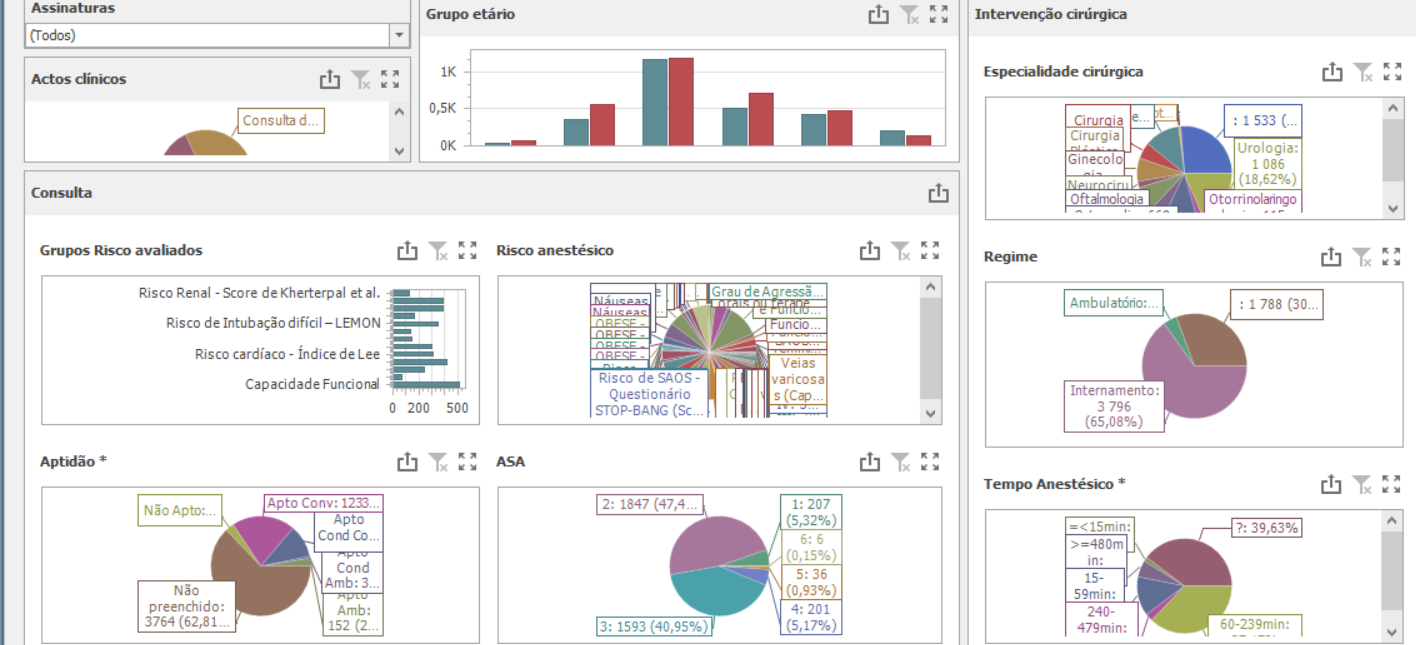Export the ASA pie chart
The width and height of the screenshot is (1416, 645).
(870, 462)
